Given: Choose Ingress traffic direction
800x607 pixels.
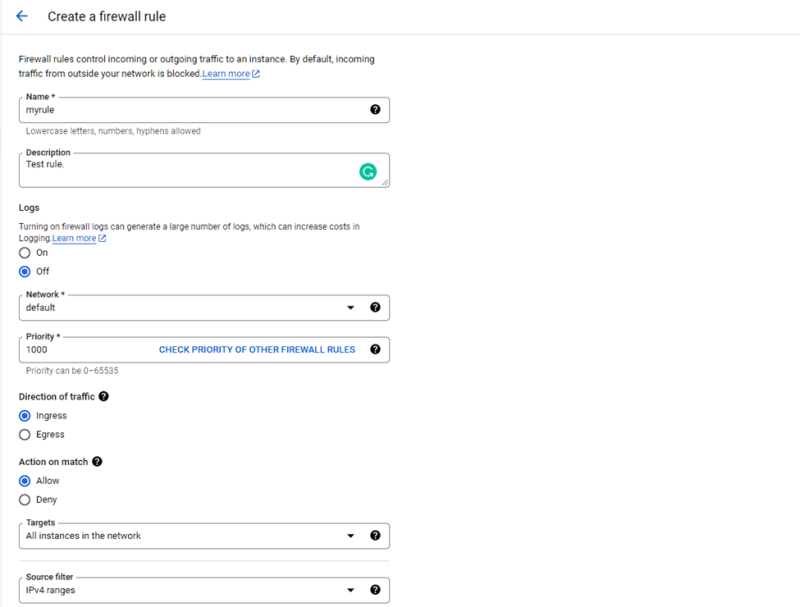Looking at the screenshot, I should click(24, 416).
